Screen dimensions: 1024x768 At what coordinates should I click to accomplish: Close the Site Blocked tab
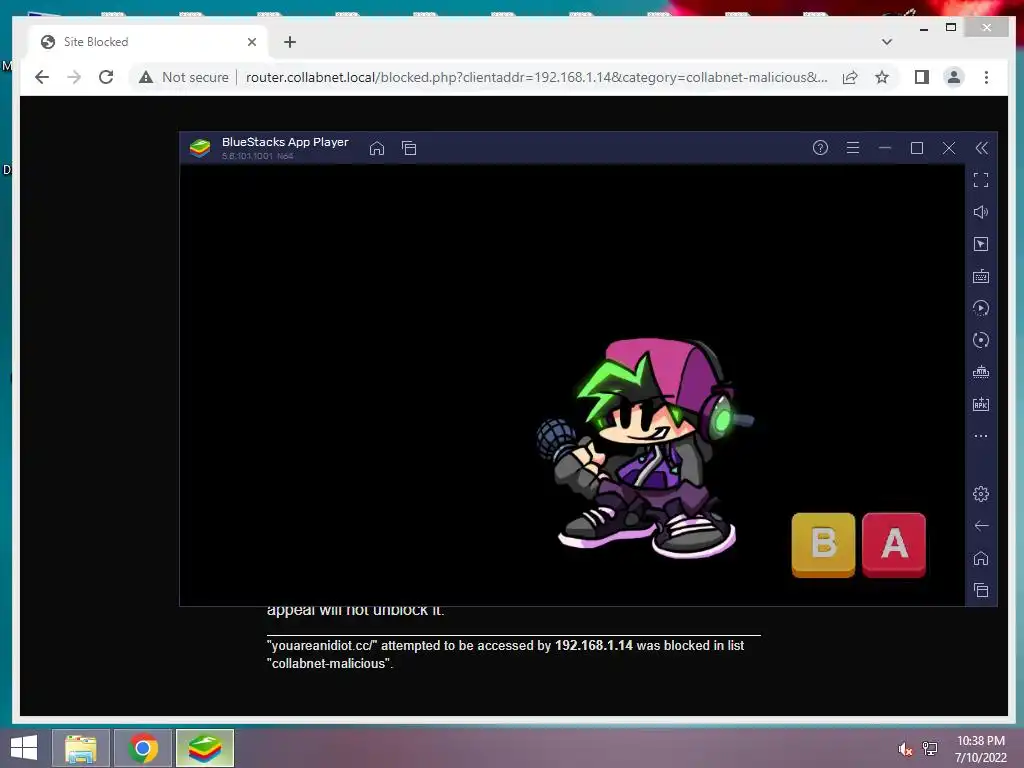point(252,42)
